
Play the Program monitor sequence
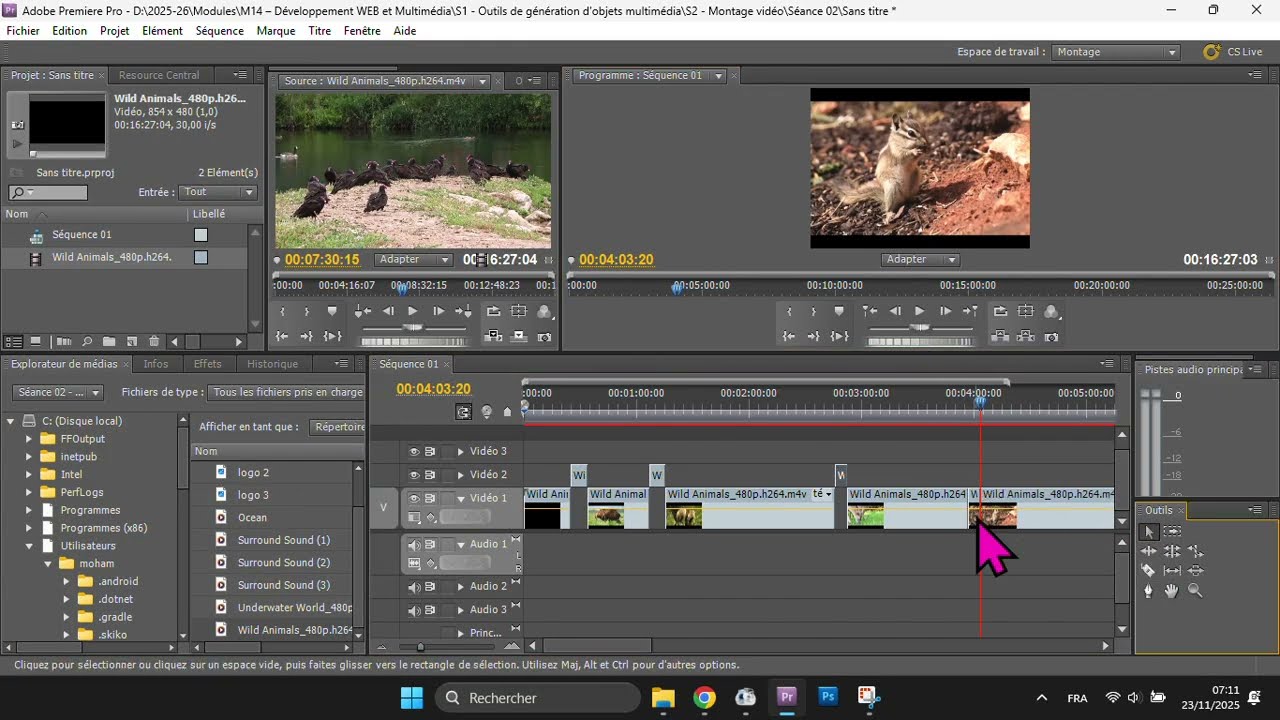(920, 311)
